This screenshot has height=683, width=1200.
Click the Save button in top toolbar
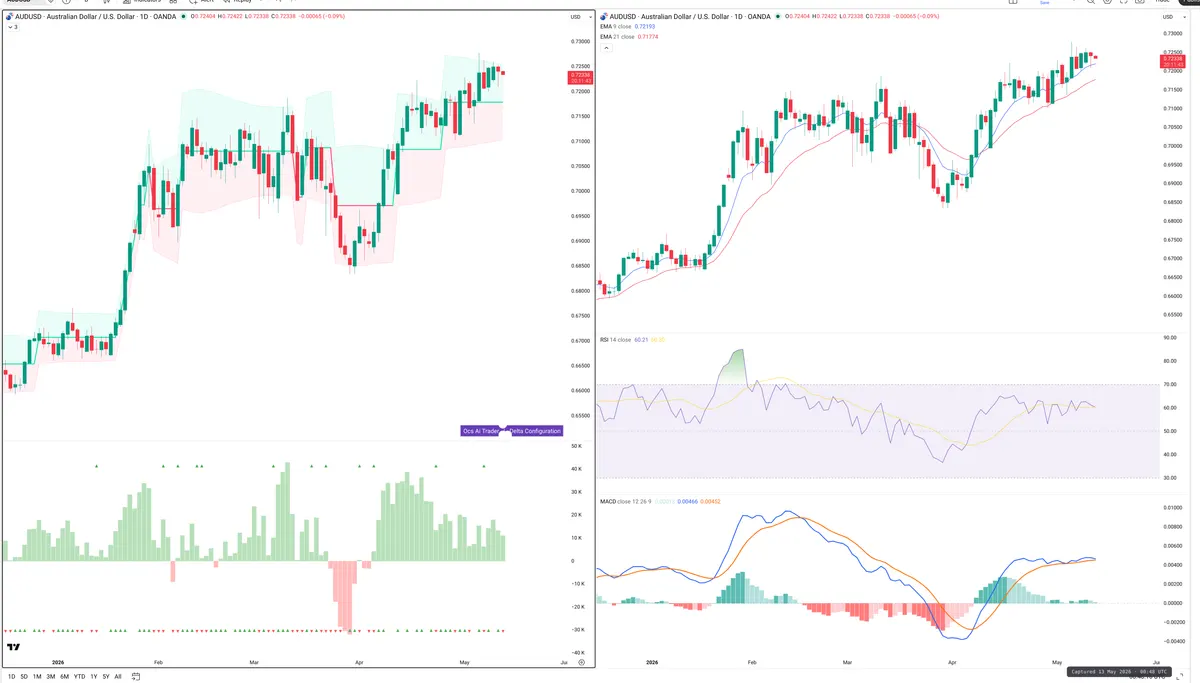click(x=1045, y=3)
